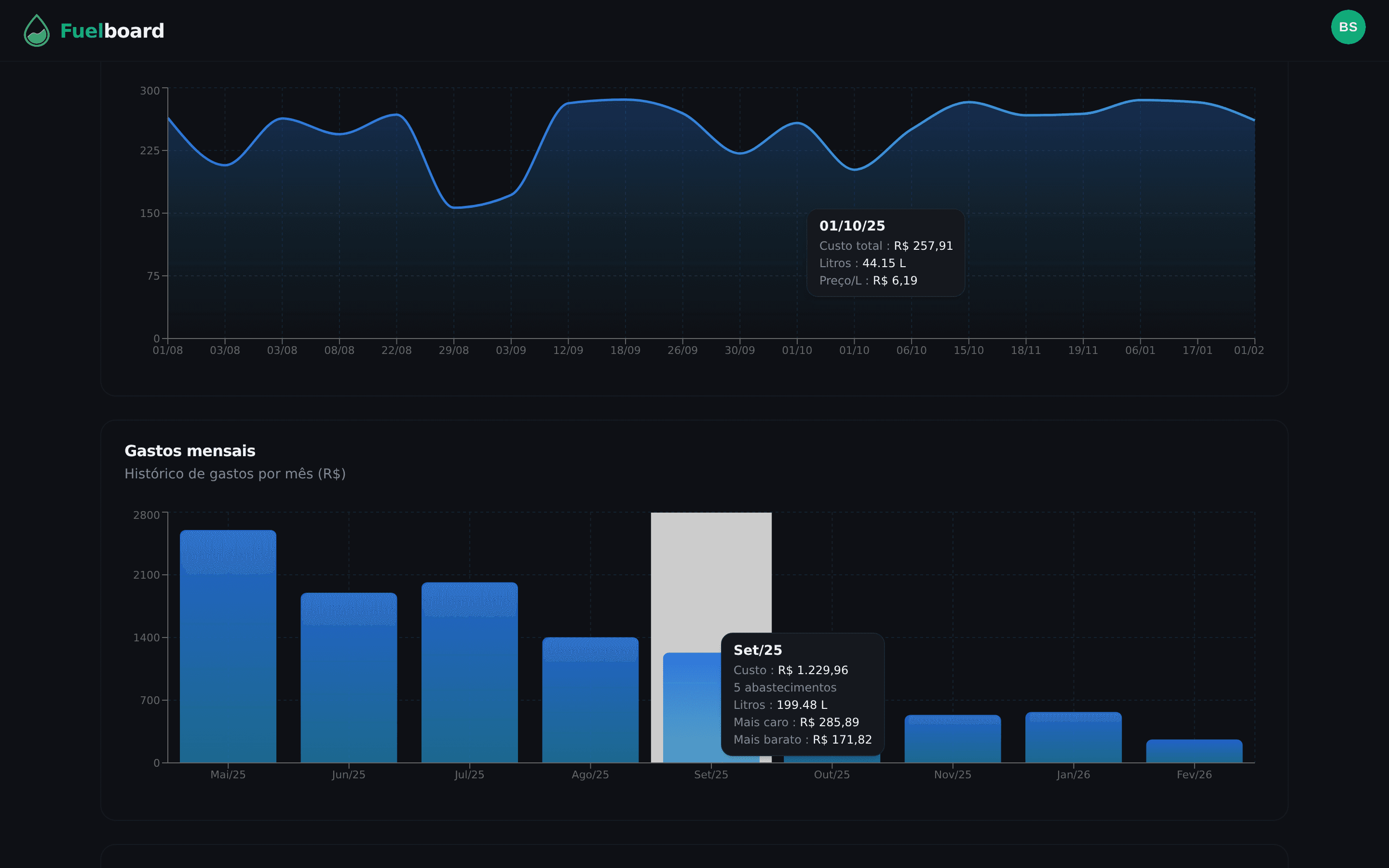The height and width of the screenshot is (868, 1389).
Task: Click the 15/10 date tick label
Action: [968, 350]
